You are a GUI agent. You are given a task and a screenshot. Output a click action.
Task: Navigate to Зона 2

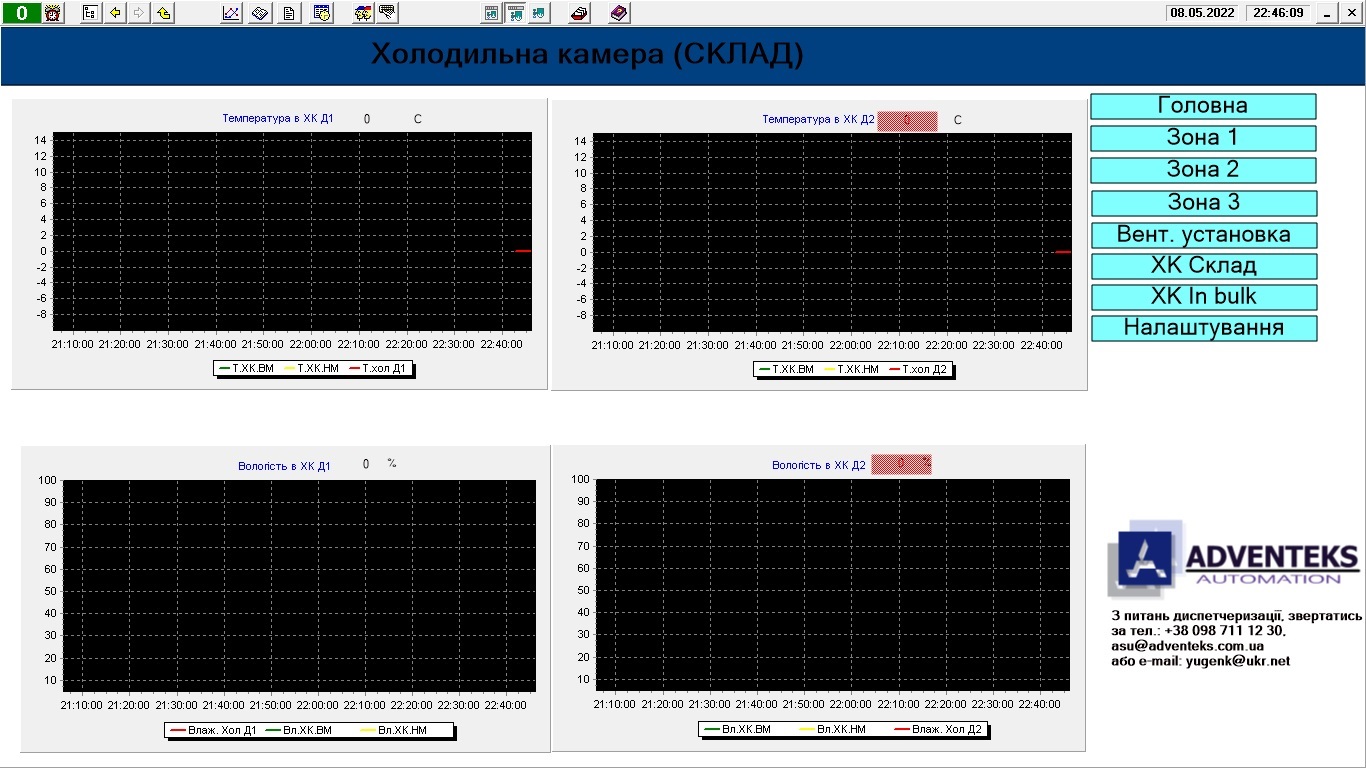(x=1203, y=170)
